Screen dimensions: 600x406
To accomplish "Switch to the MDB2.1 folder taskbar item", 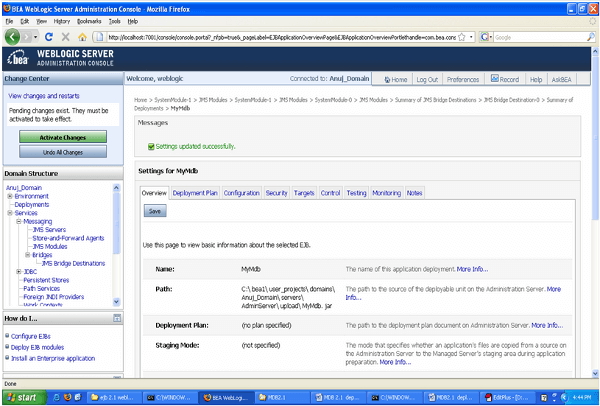I will (x=283, y=398).
